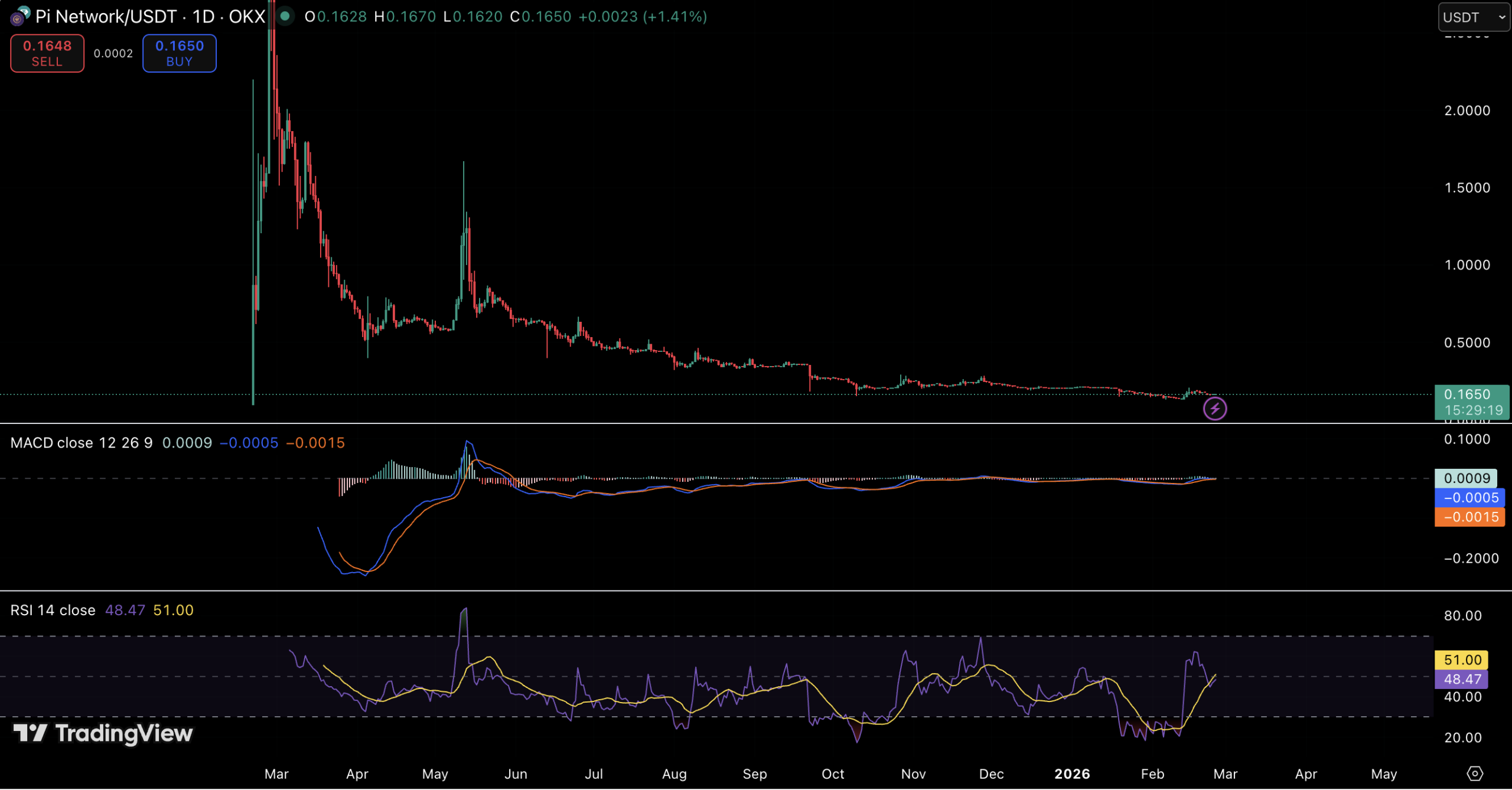
Task: Click the 0.0009 MACD histogram axis label
Action: [x=1466, y=478]
